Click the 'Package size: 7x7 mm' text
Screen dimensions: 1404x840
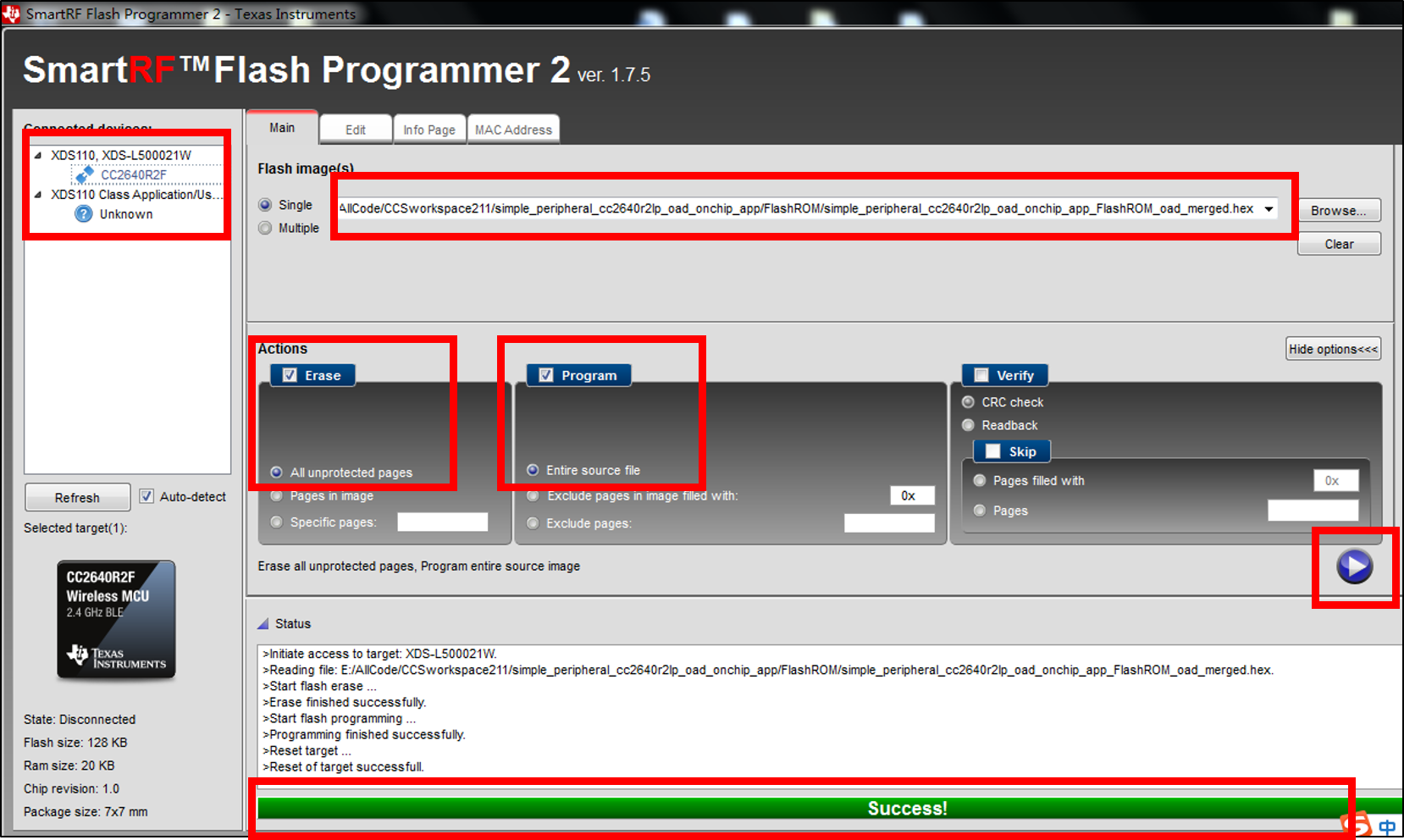(x=86, y=811)
